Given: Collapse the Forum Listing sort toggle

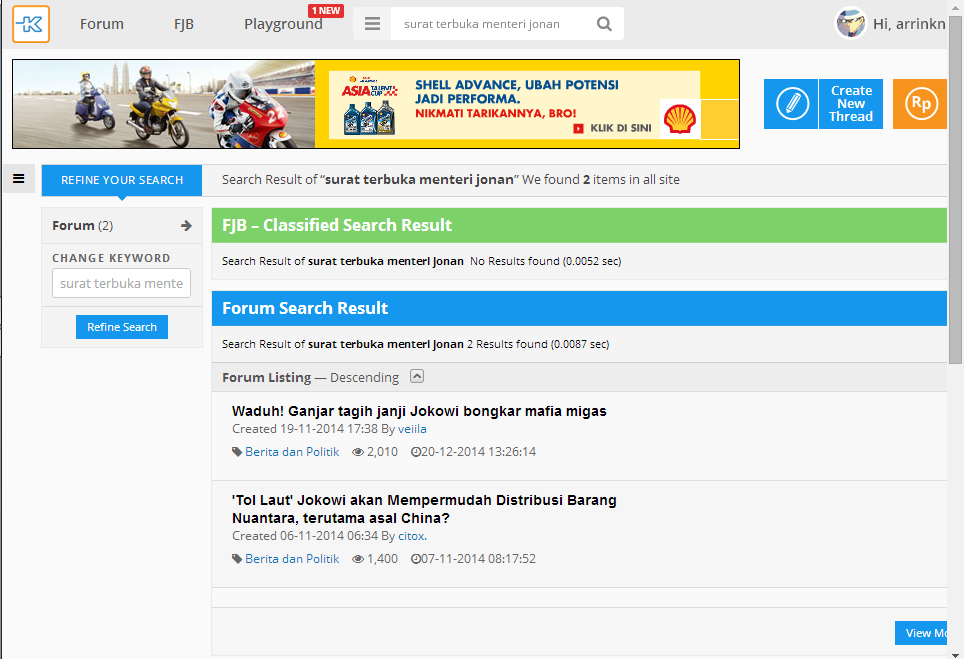Looking at the screenshot, I should pyautogui.click(x=417, y=376).
